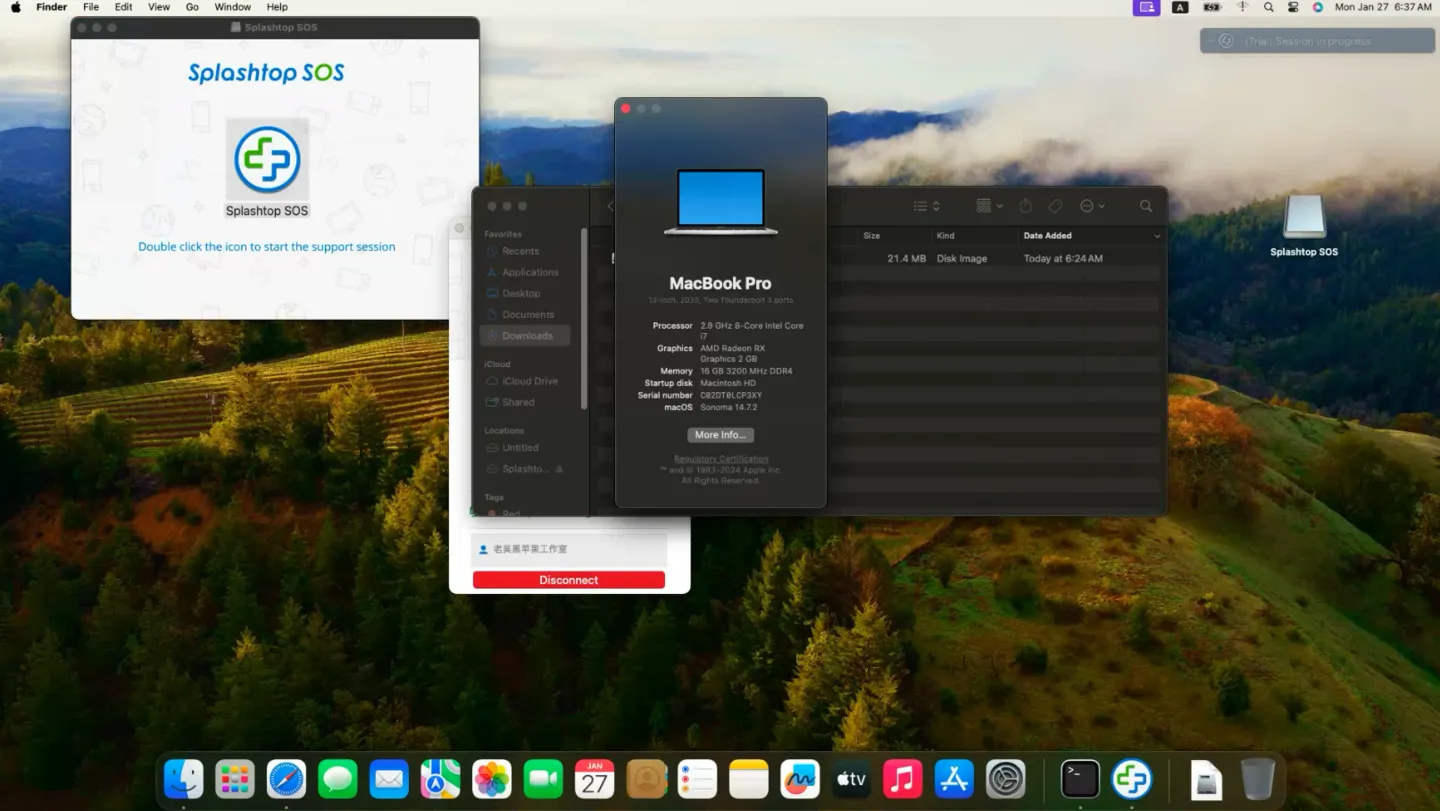Open Terminal from the Dock

[1080, 779]
